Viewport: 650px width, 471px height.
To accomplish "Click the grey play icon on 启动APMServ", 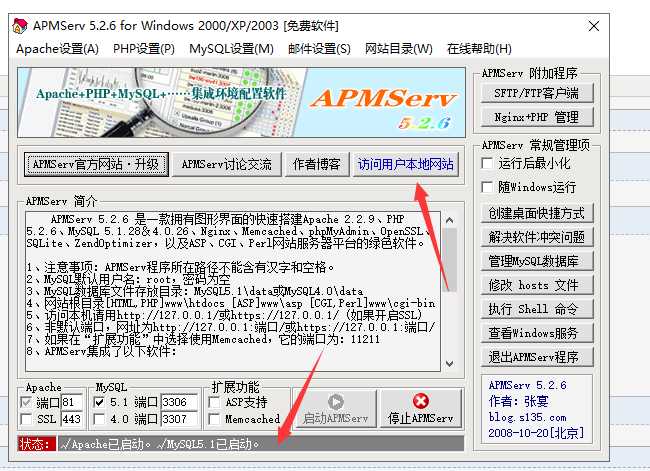I will [x=335, y=401].
